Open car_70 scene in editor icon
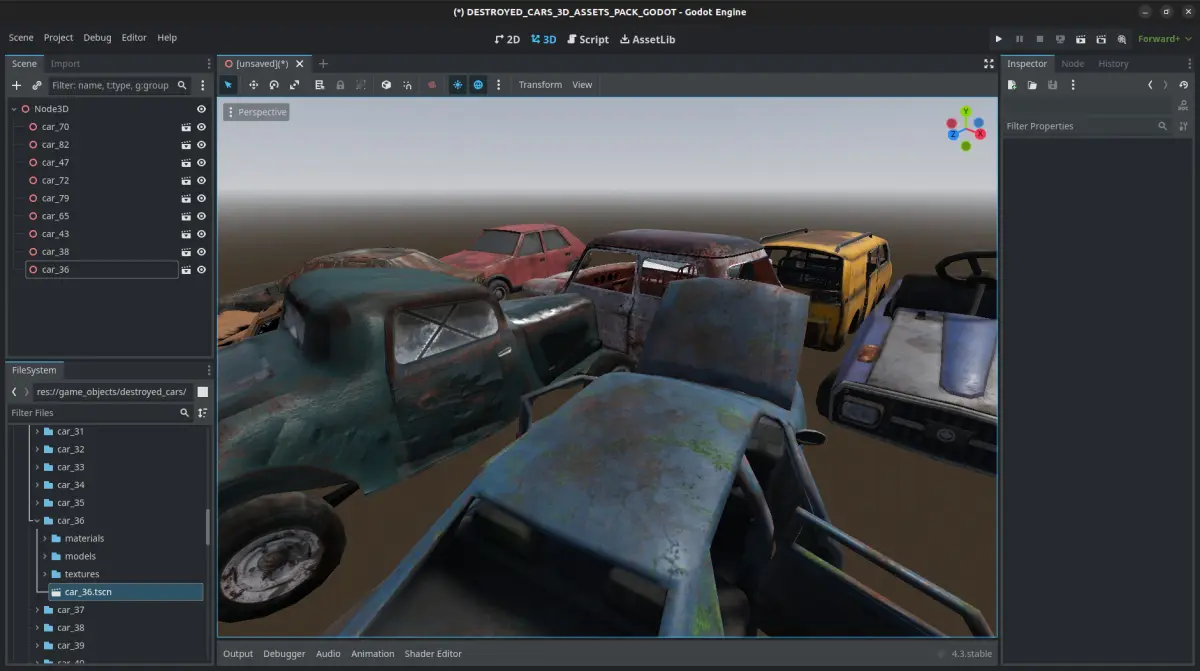Image resolution: width=1200 pixels, height=671 pixels. coord(186,127)
